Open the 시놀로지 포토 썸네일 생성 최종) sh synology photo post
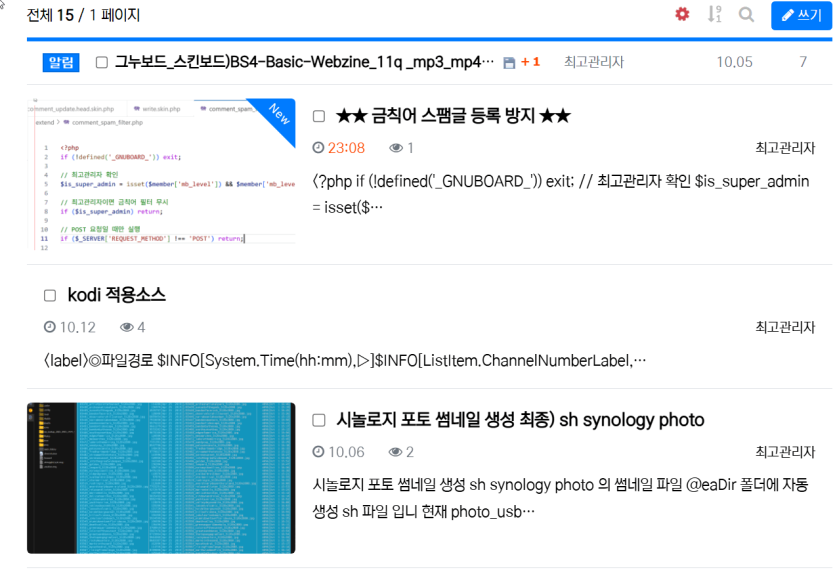 [520, 420]
